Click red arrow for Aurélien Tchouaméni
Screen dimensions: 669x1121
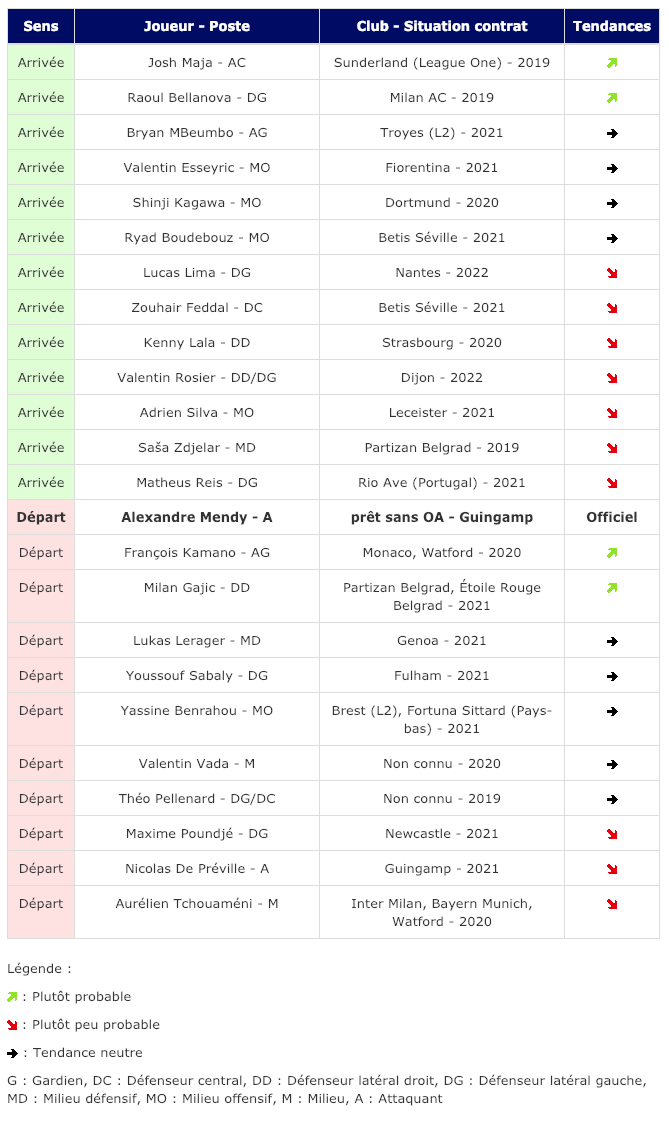coord(612,904)
